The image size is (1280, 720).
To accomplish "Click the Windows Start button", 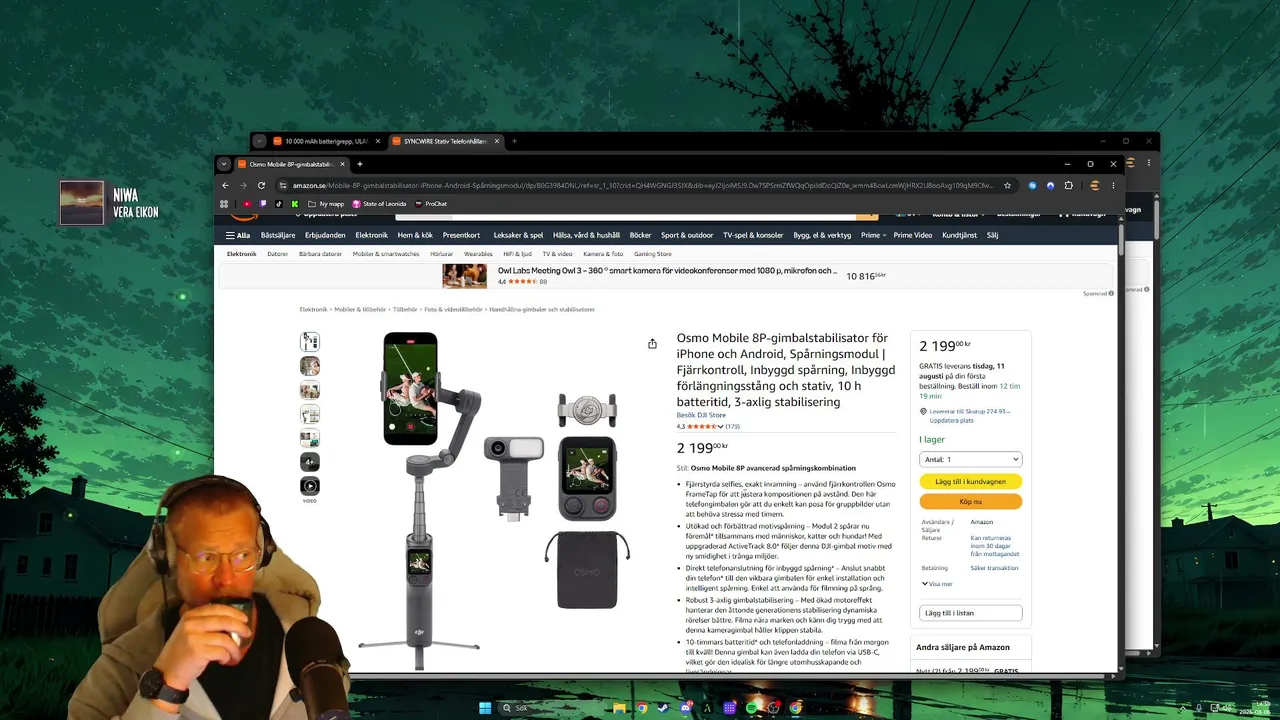I will coord(485,708).
